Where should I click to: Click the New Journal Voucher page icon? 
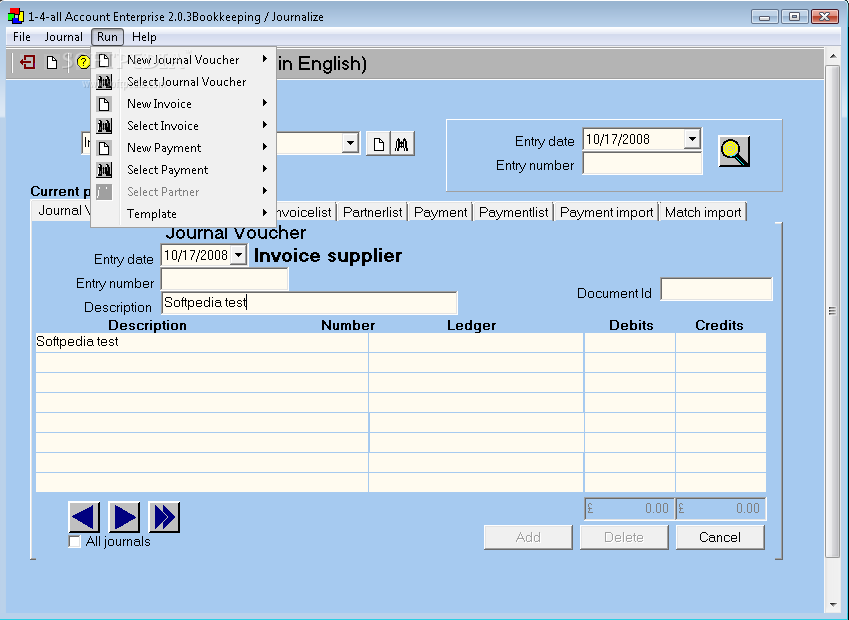(x=104, y=60)
